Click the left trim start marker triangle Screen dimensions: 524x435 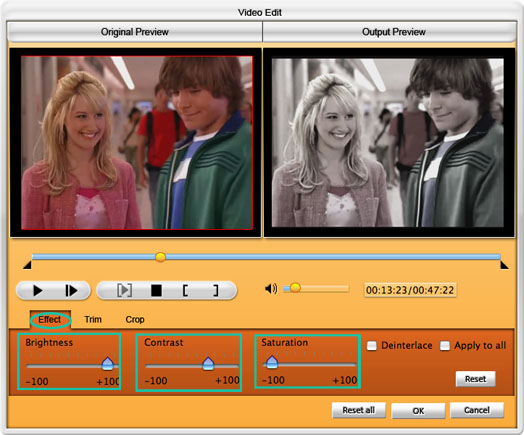pos(27,265)
